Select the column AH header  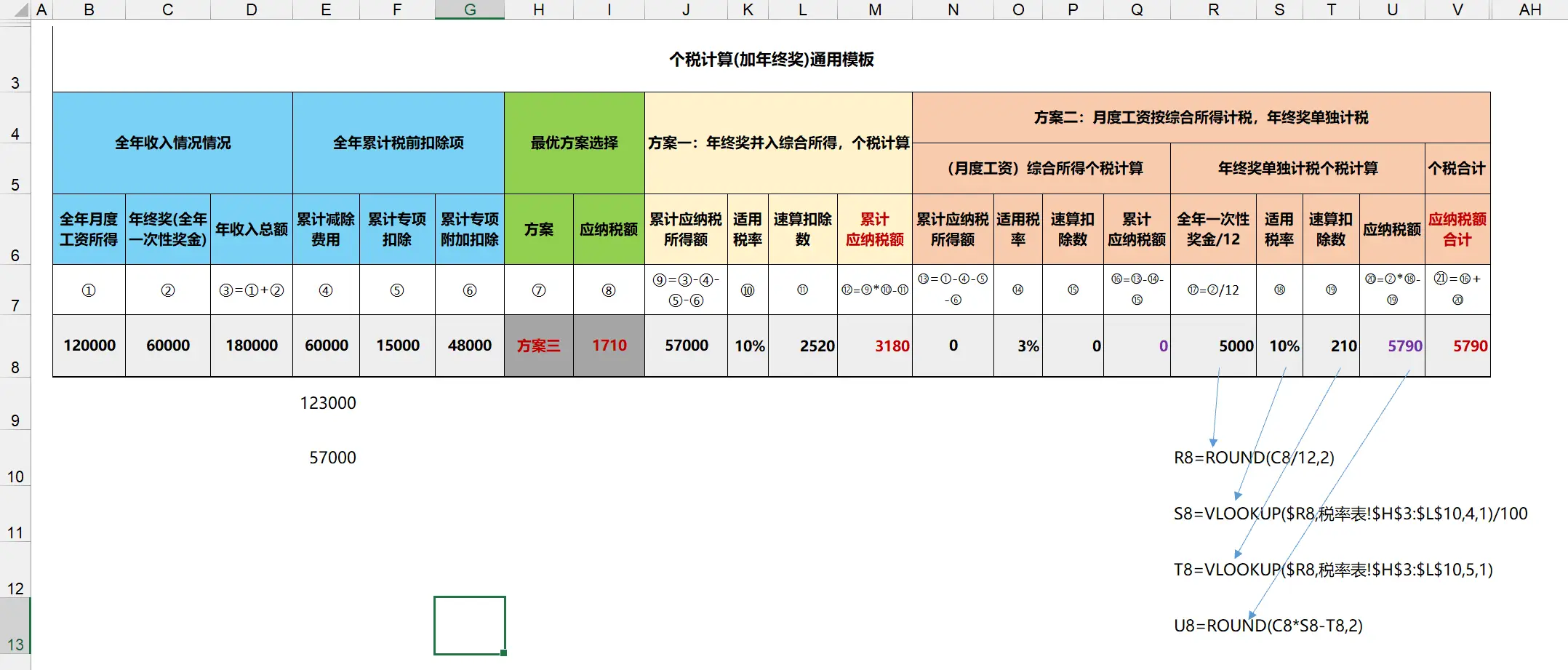click(x=1529, y=9)
